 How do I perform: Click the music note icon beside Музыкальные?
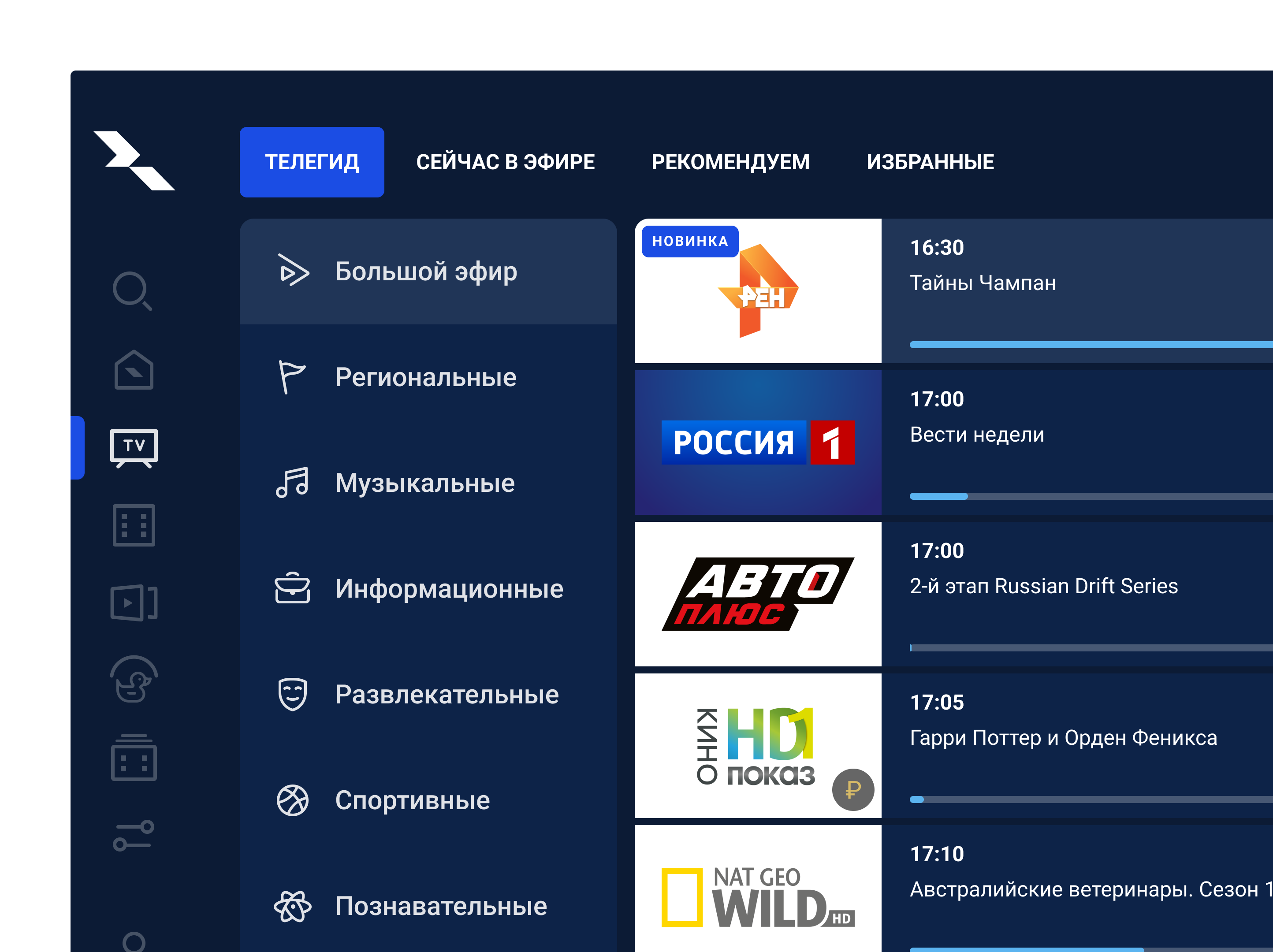pyautogui.click(x=292, y=482)
